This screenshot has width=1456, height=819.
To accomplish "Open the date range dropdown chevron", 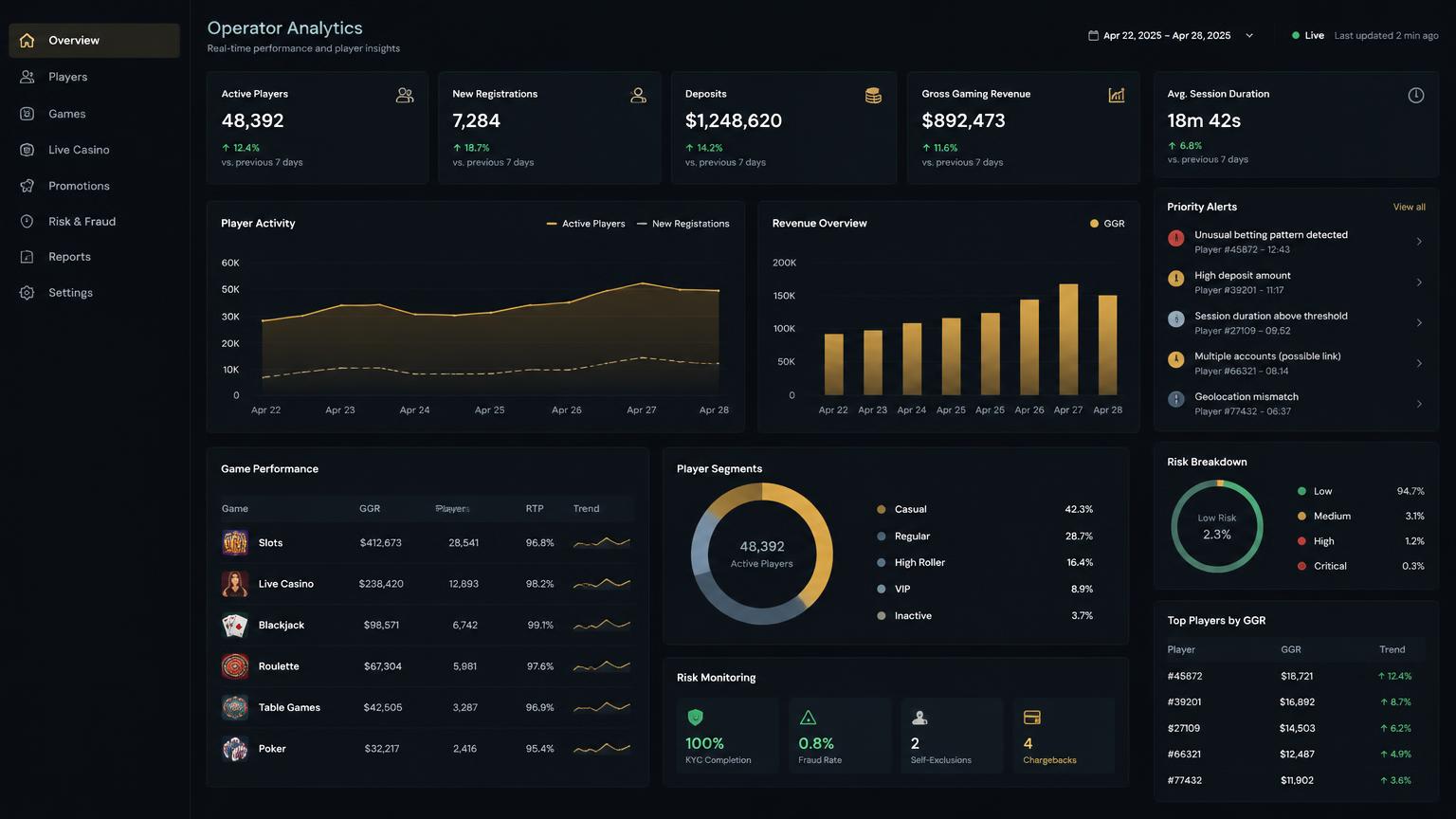I will coord(1249,36).
